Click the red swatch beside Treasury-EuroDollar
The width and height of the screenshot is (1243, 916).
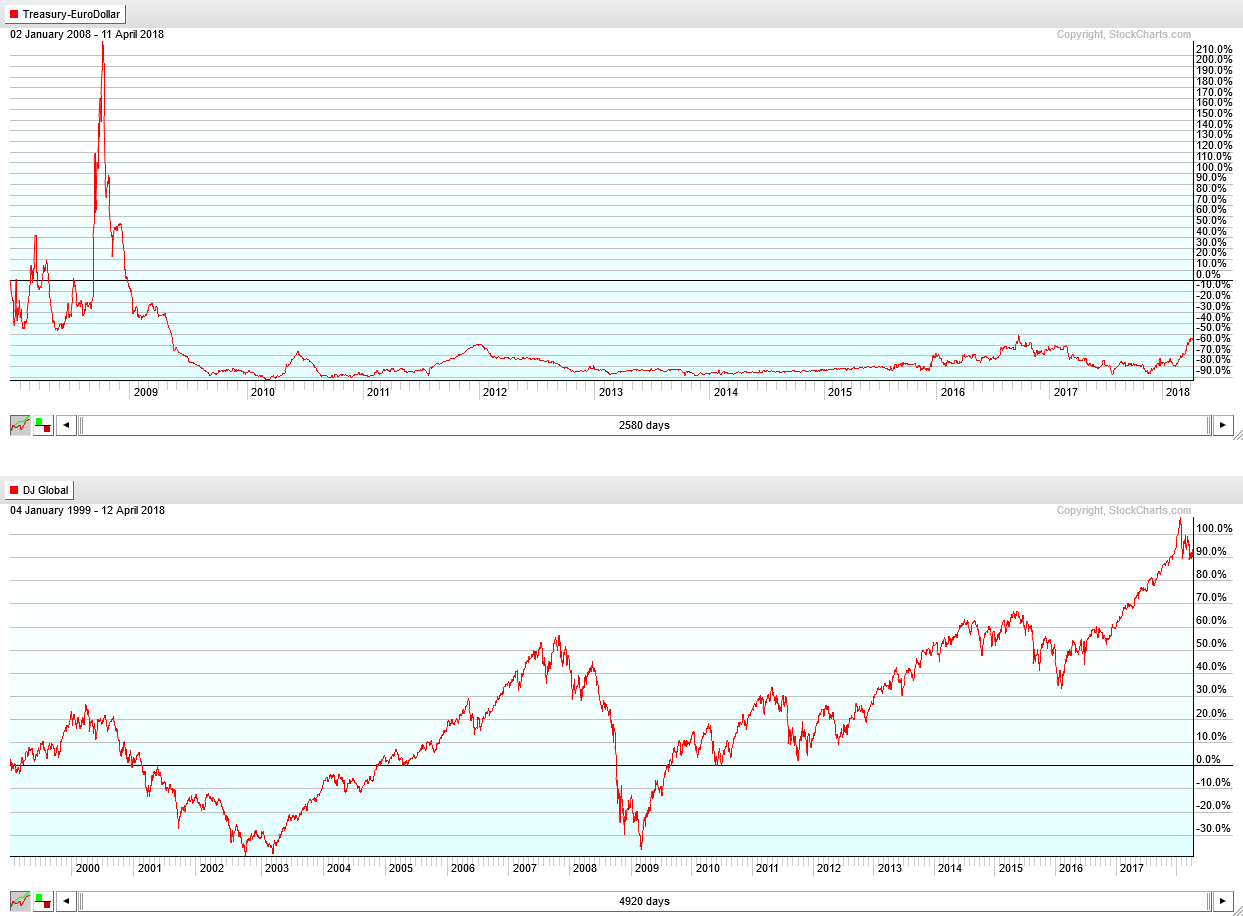tap(14, 14)
